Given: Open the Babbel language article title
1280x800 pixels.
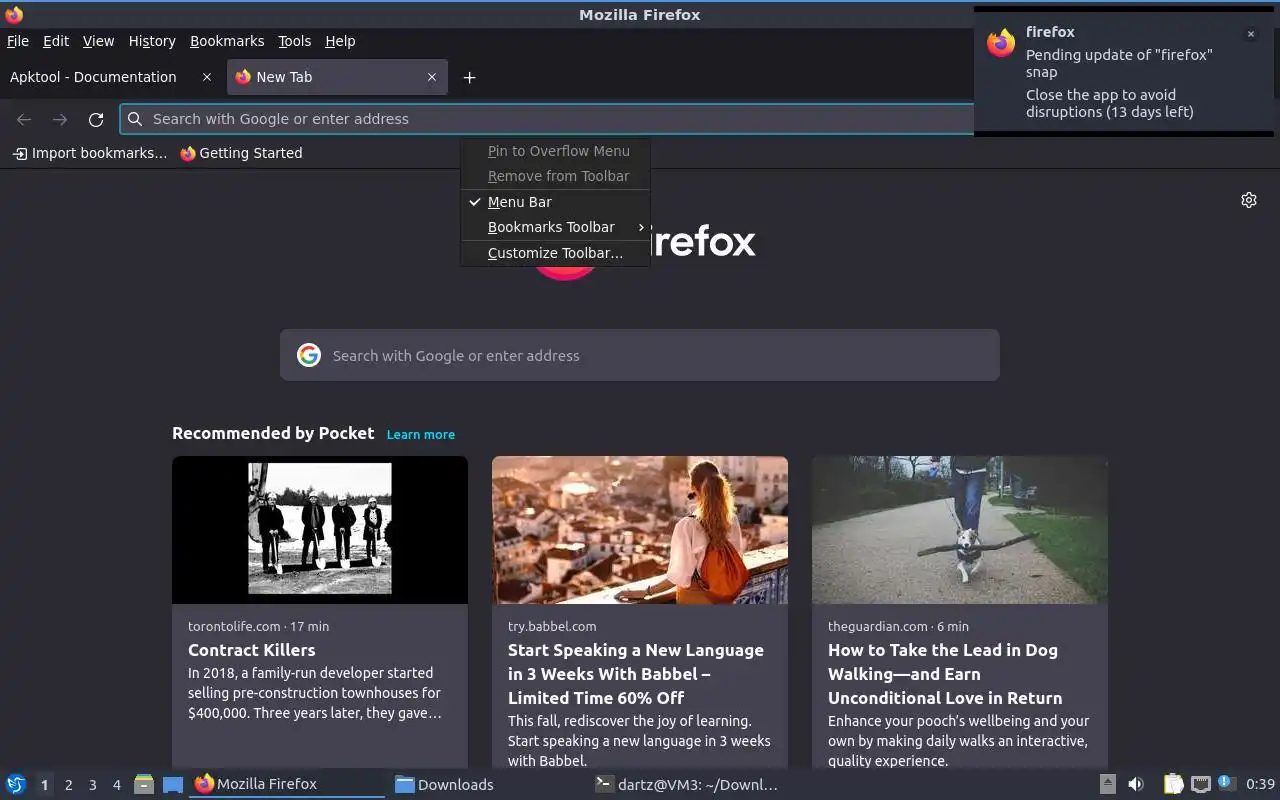Looking at the screenshot, I should [x=636, y=674].
